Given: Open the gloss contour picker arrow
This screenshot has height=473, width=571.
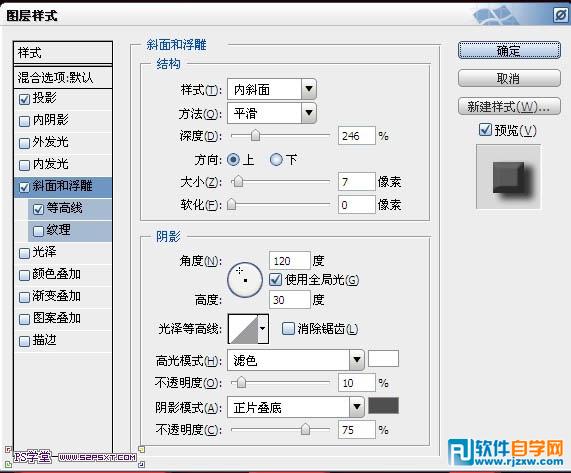Looking at the screenshot, I should click(x=263, y=329).
